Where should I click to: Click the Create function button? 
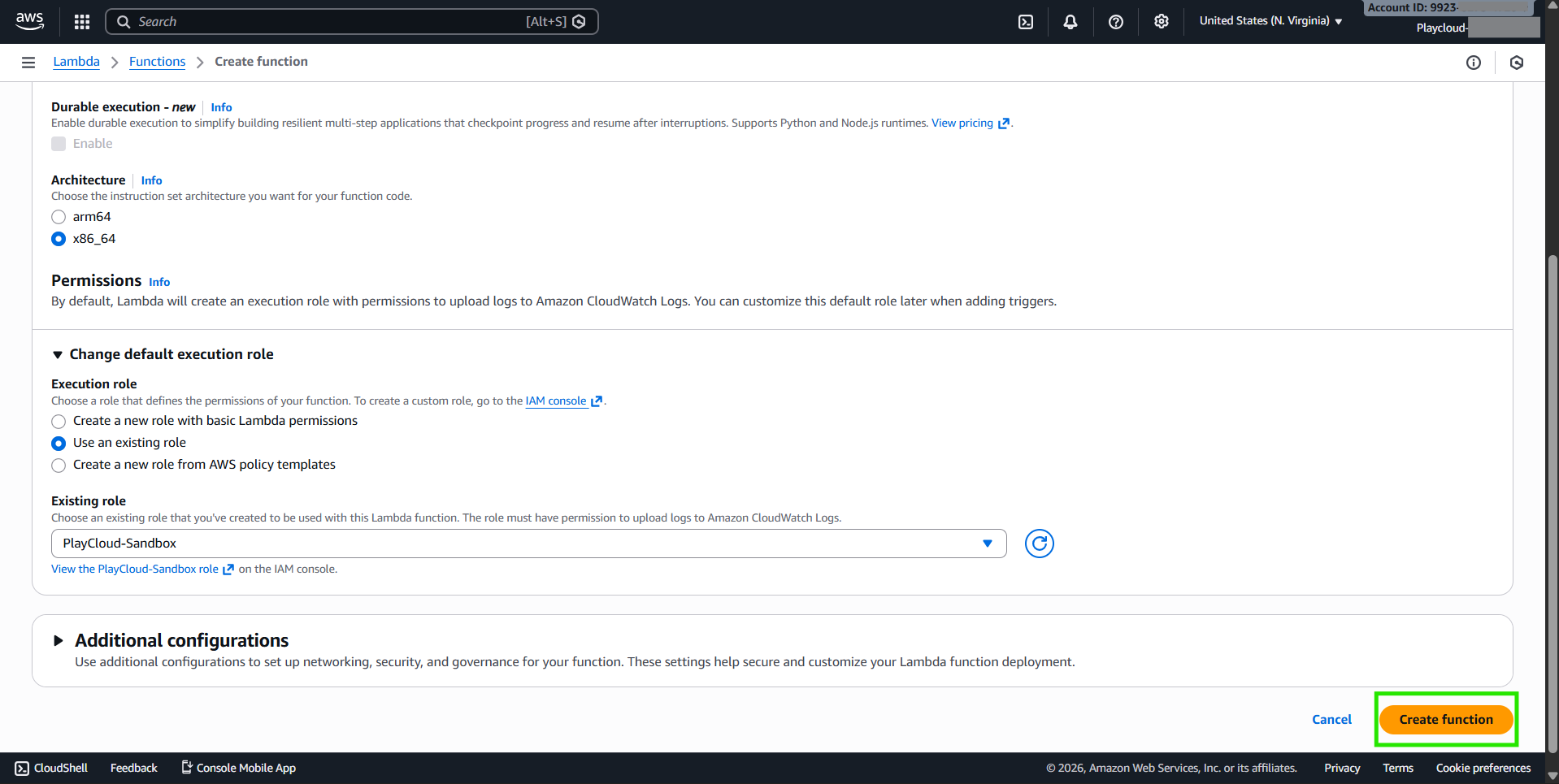tap(1445, 720)
